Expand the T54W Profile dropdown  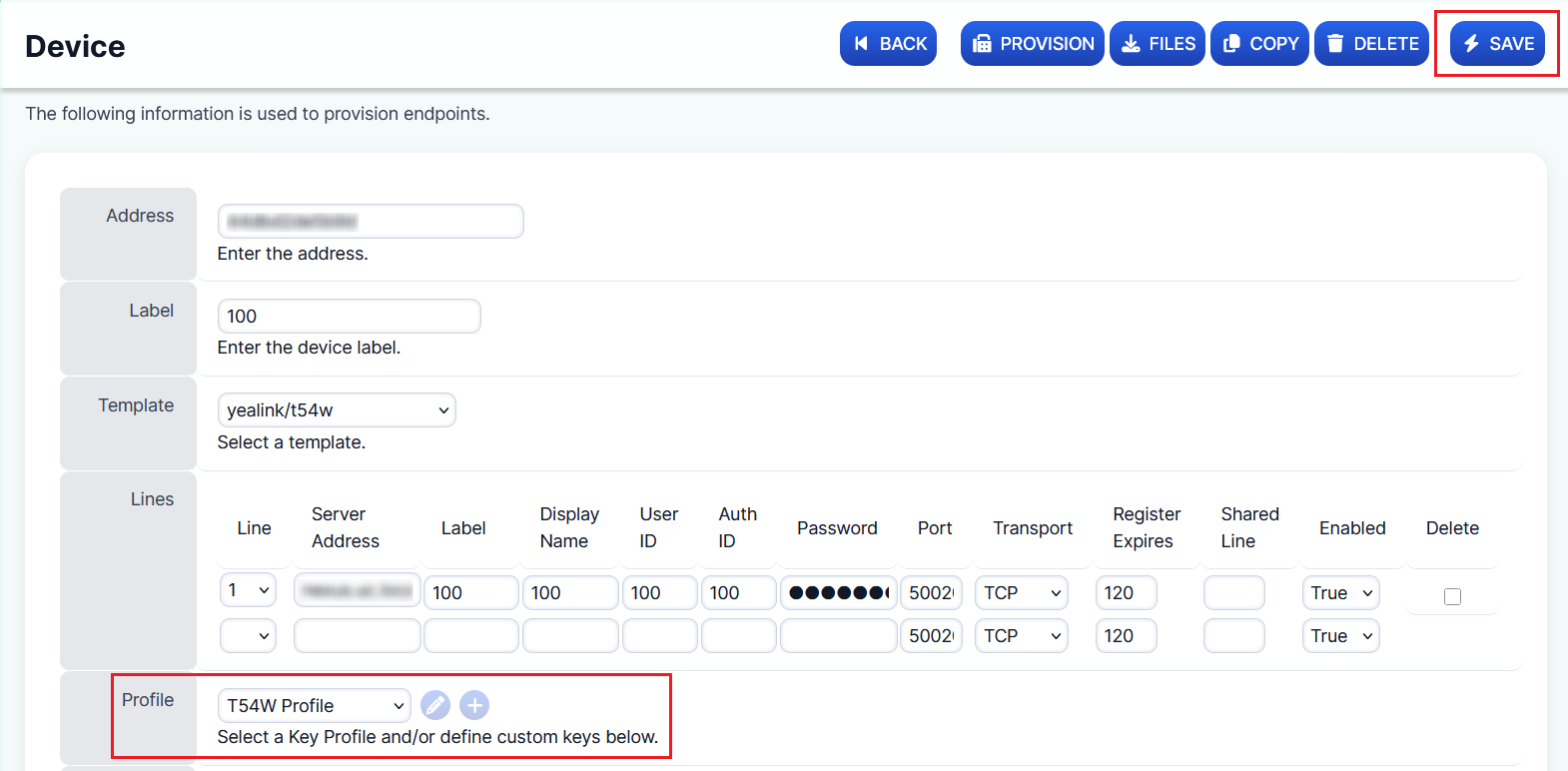click(x=314, y=705)
